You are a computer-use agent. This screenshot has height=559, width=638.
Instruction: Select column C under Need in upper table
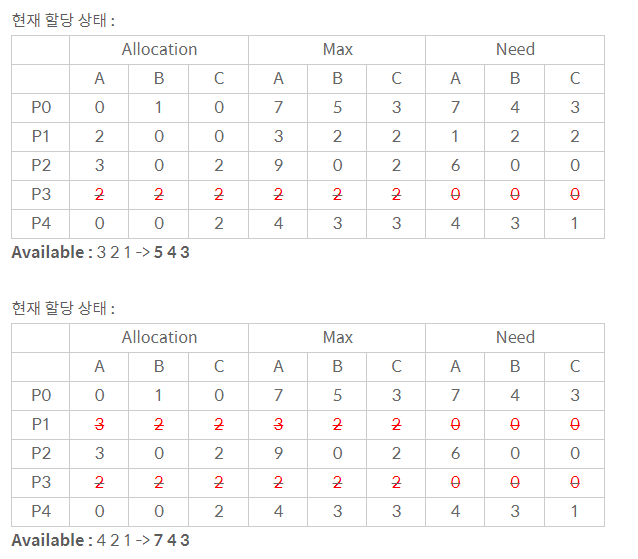[x=575, y=78]
